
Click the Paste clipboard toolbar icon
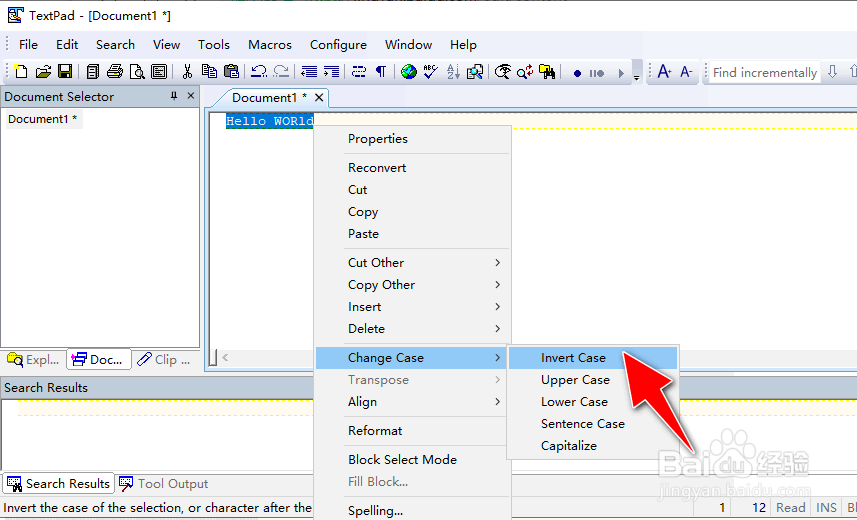pyautogui.click(x=232, y=72)
